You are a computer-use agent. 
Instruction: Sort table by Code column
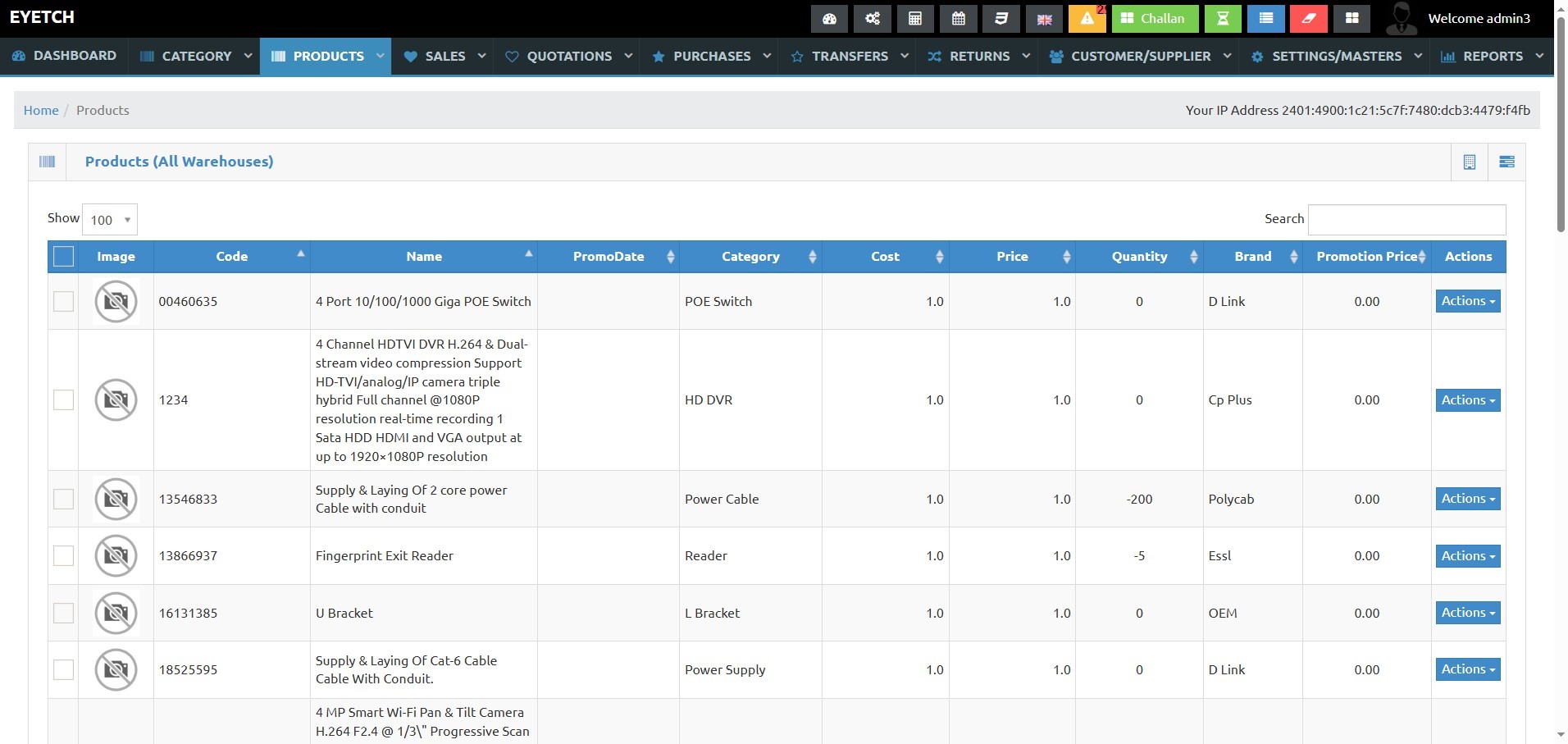pyautogui.click(x=232, y=257)
